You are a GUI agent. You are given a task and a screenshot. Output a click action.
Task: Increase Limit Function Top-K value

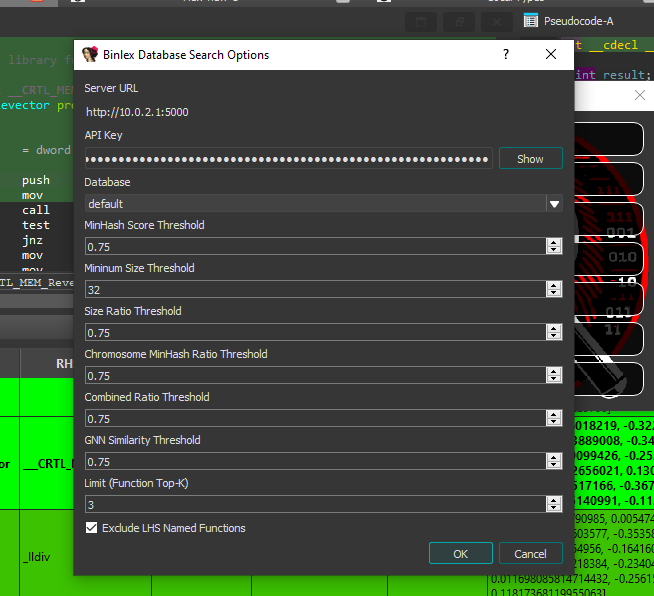click(554, 500)
